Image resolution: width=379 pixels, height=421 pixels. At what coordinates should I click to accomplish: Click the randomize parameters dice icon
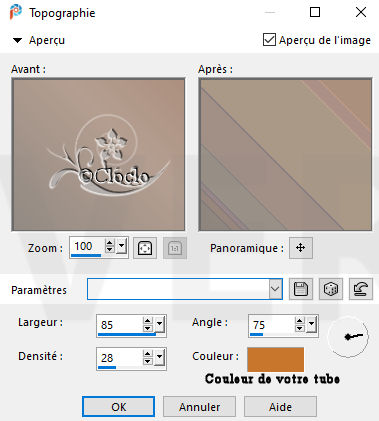pyautogui.click(x=331, y=289)
